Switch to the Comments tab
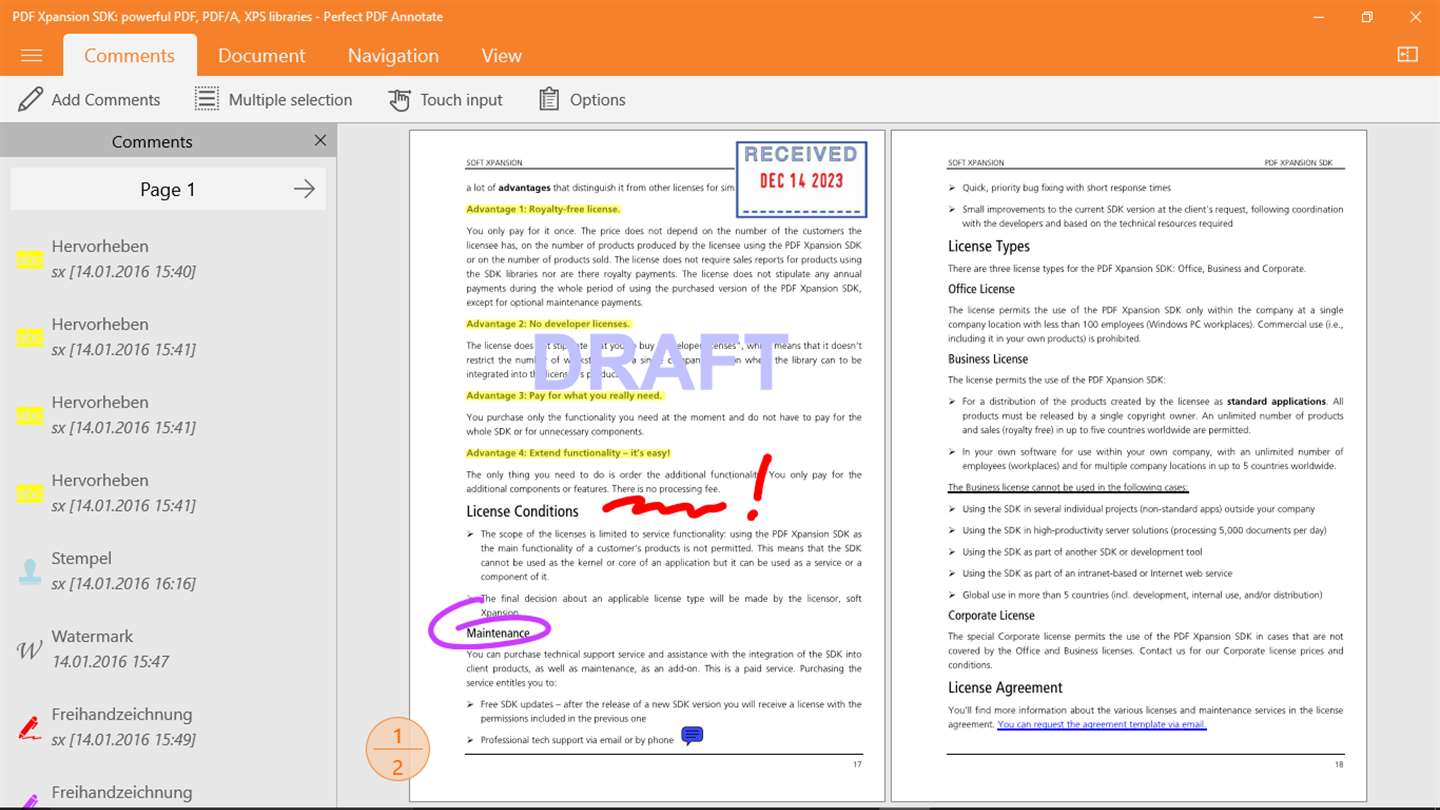This screenshot has width=1440, height=810. (129, 56)
